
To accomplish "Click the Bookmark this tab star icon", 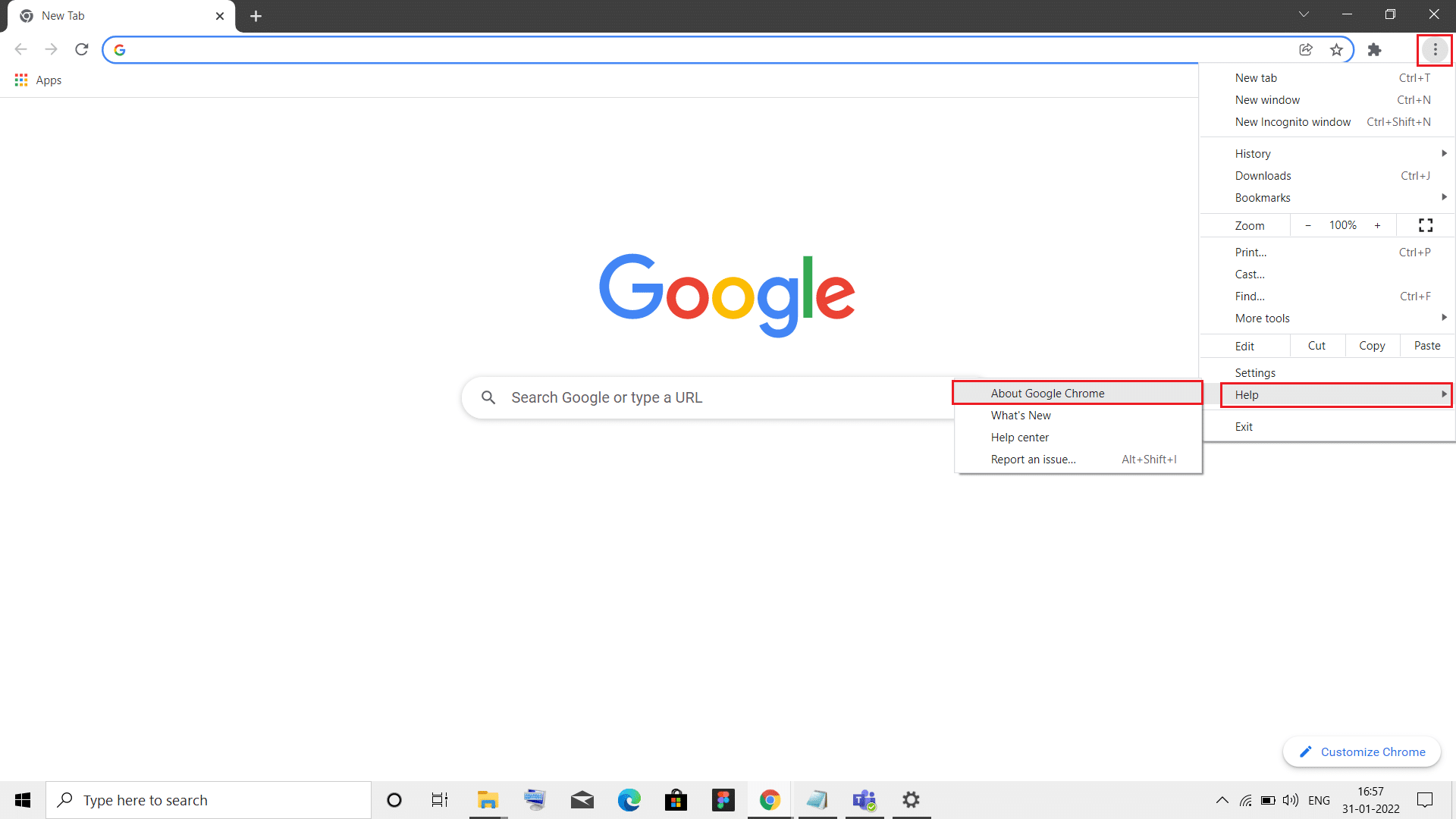I will 1337,49.
